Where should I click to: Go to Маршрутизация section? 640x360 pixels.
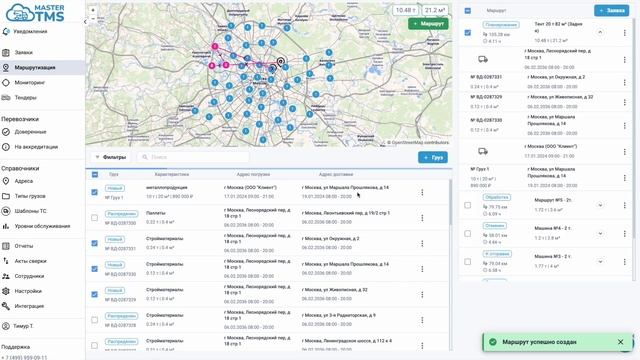(x=42, y=67)
